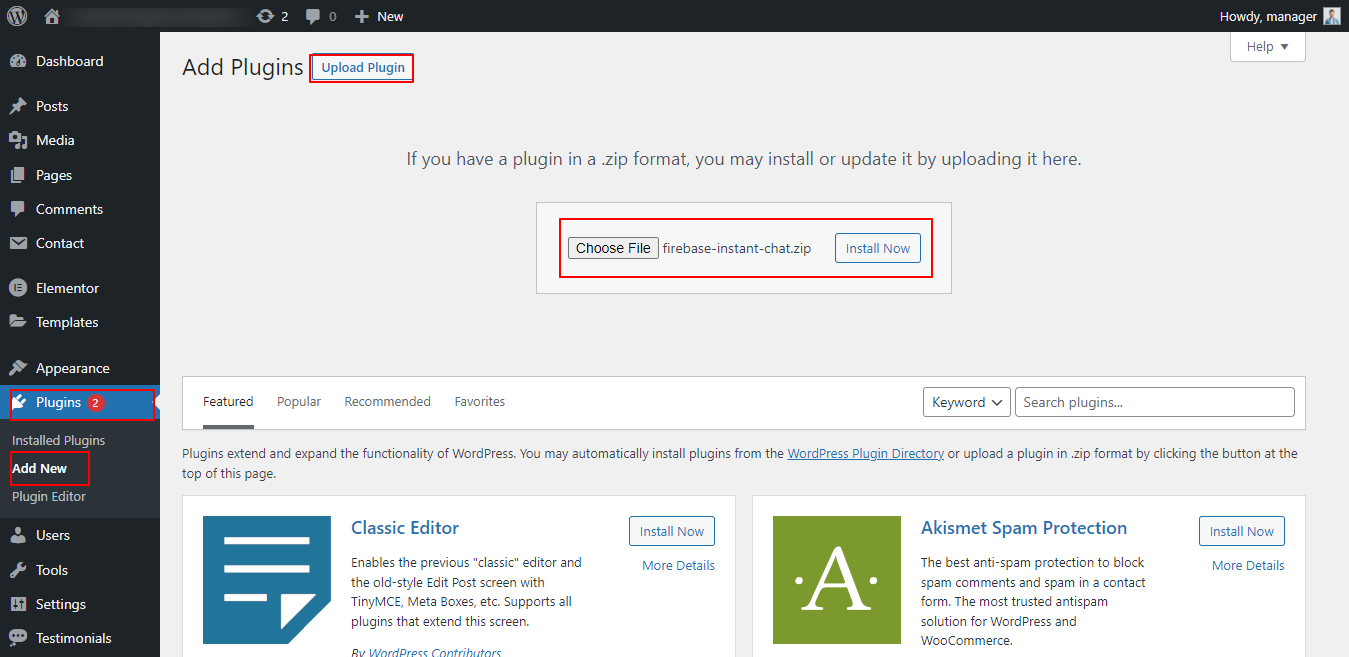The image size is (1349, 657).
Task: Click the Settings sliders icon
Action: coord(18,604)
